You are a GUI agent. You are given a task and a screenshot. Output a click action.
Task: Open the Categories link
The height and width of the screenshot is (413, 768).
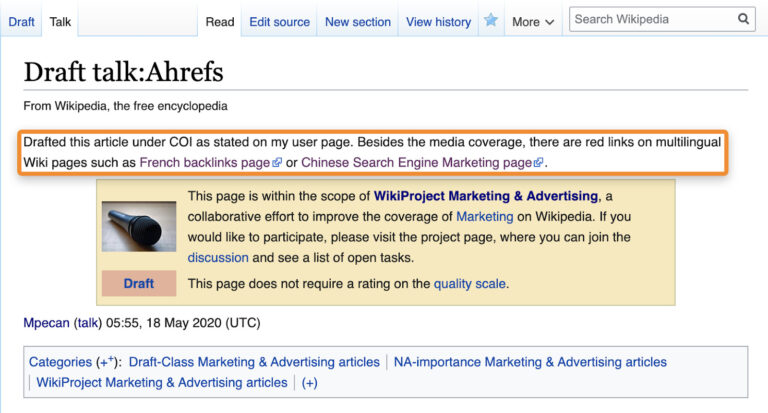(60, 362)
